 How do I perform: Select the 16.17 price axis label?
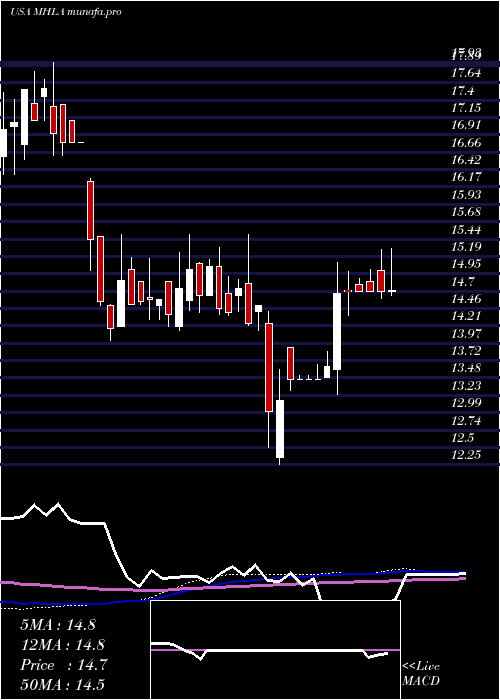coord(466,177)
